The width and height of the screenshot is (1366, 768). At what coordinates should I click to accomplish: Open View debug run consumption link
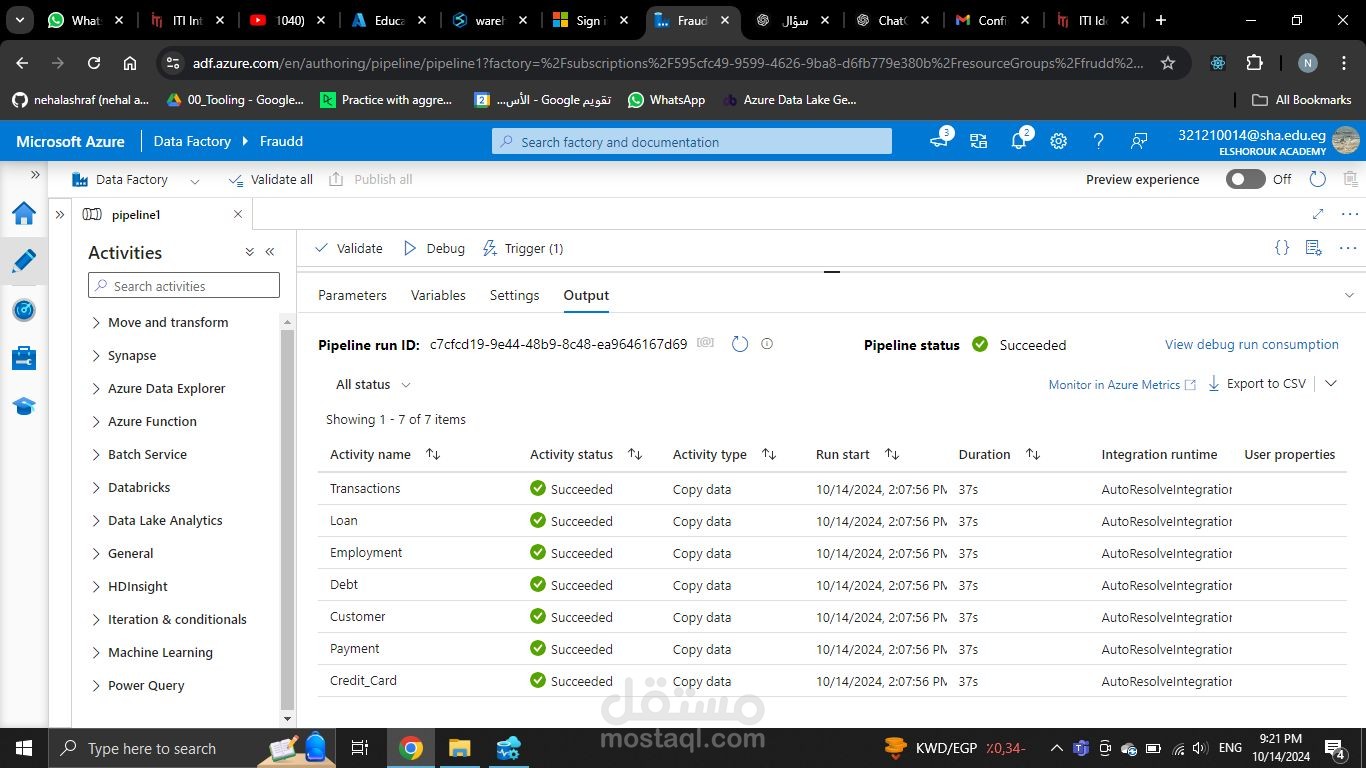(x=1252, y=344)
